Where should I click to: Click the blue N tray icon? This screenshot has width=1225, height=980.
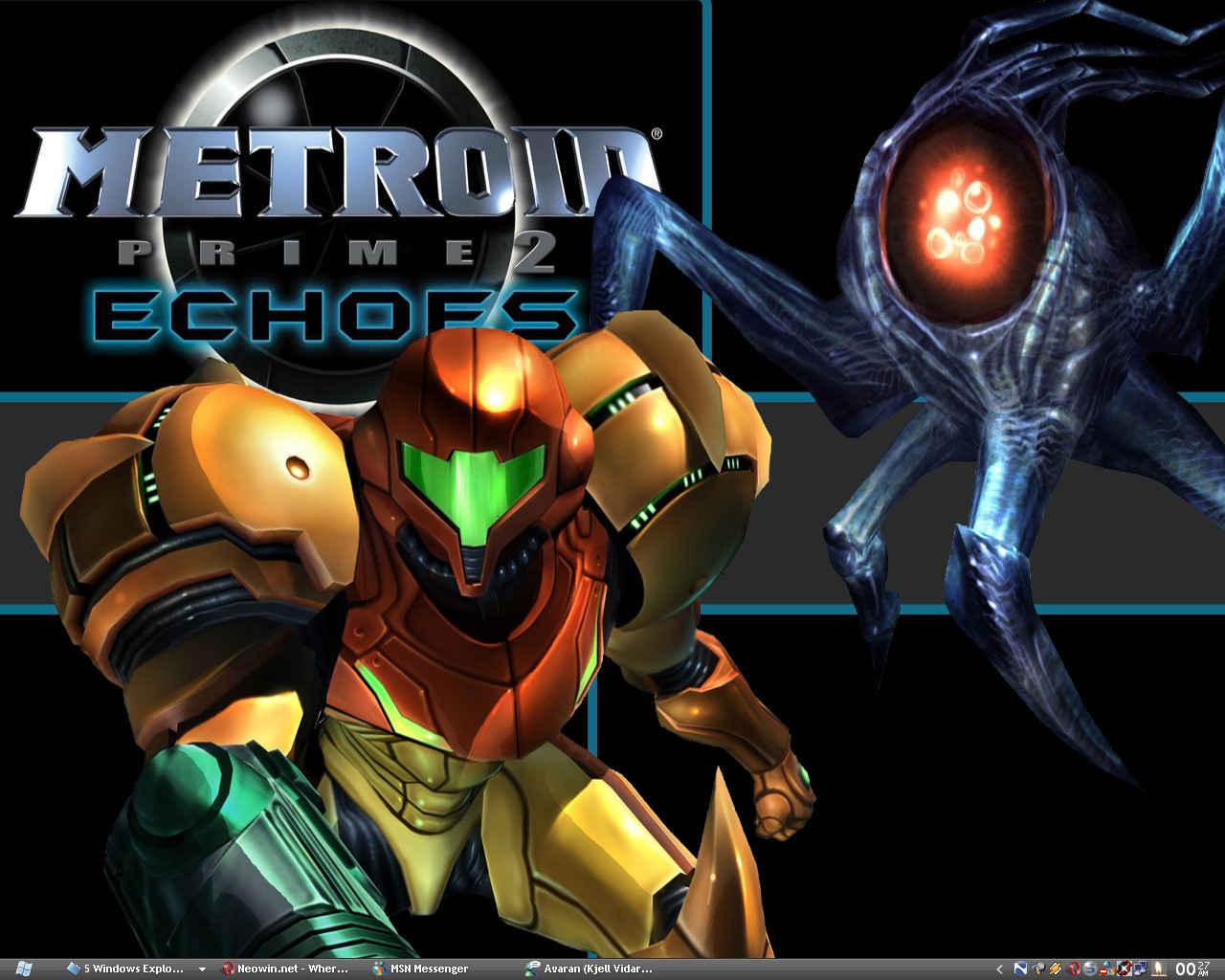(1020, 969)
